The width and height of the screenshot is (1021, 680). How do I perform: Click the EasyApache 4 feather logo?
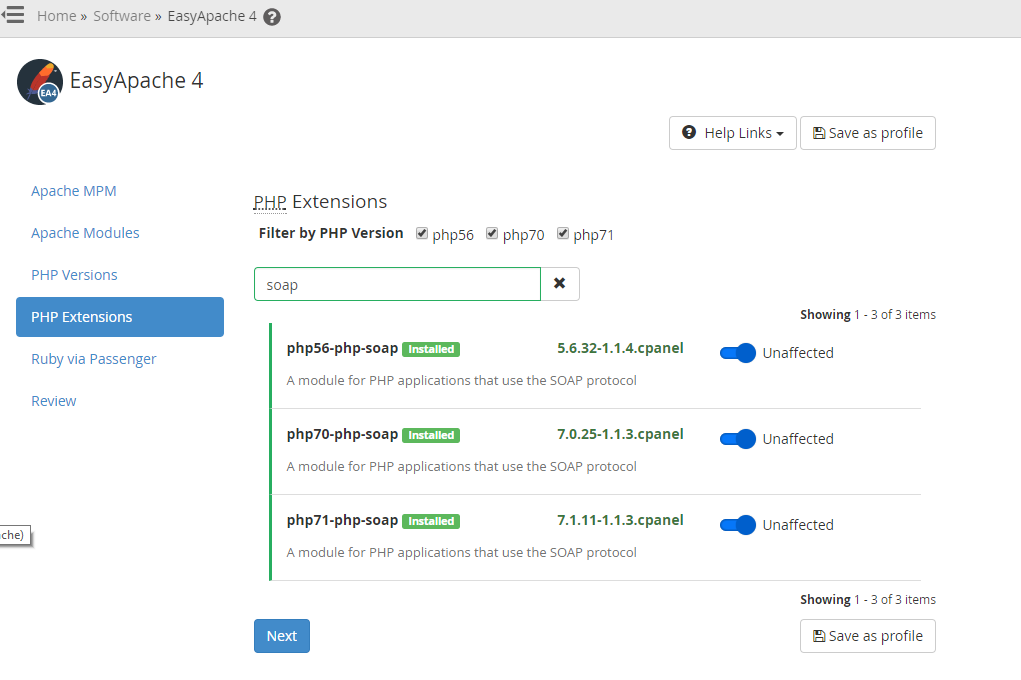[x=40, y=82]
